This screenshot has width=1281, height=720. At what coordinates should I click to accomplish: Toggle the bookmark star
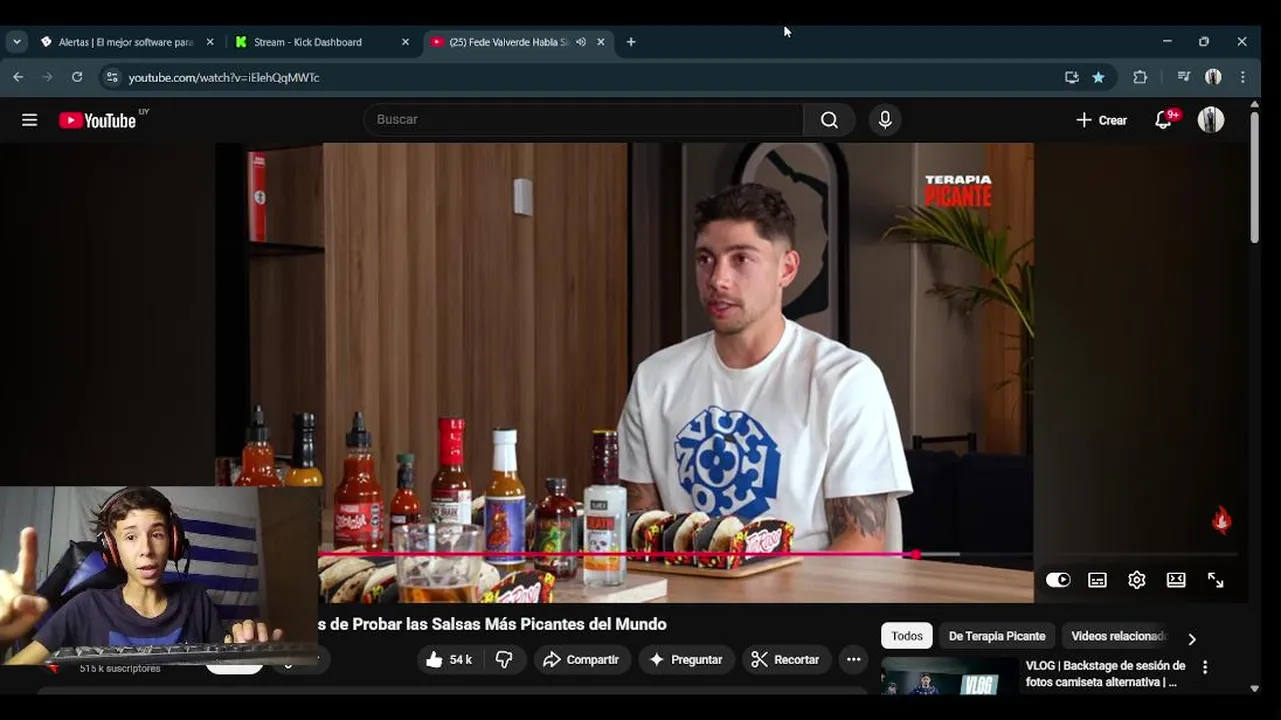(1098, 77)
